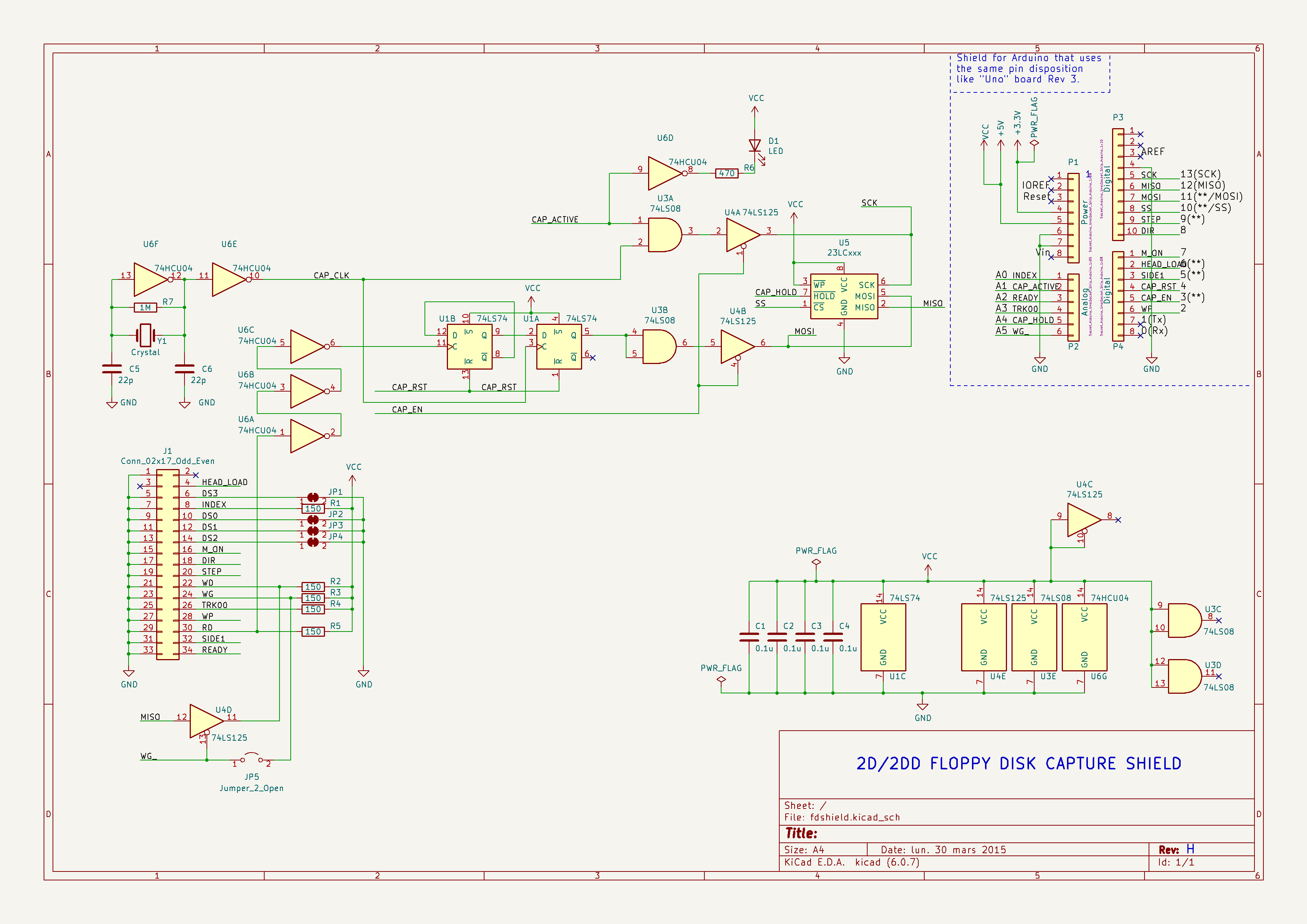Click the U3A 74LS08 AND gate
This screenshot has height=924, width=1307.
pyautogui.click(x=663, y=234)
